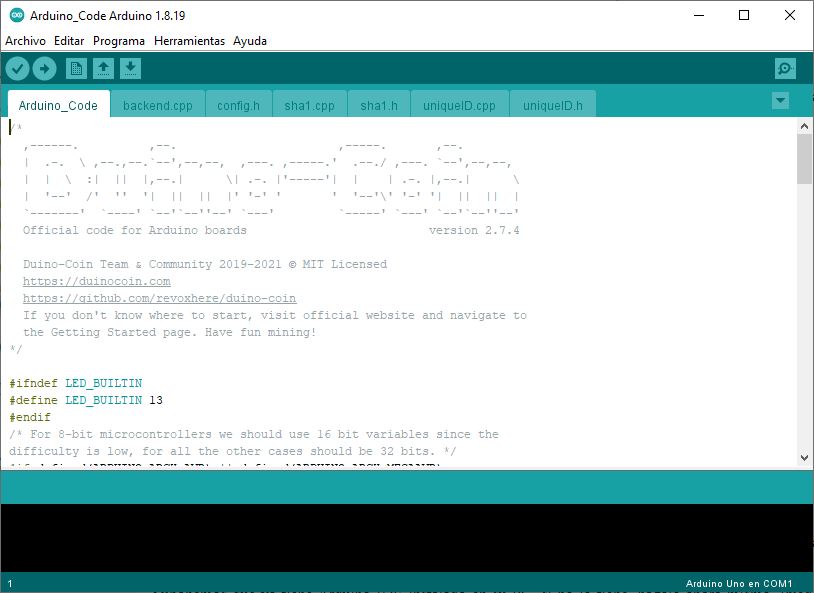Click 'Official code for Arduino boards' text
This screenshot has height=593, width=814.
(134, 231)
